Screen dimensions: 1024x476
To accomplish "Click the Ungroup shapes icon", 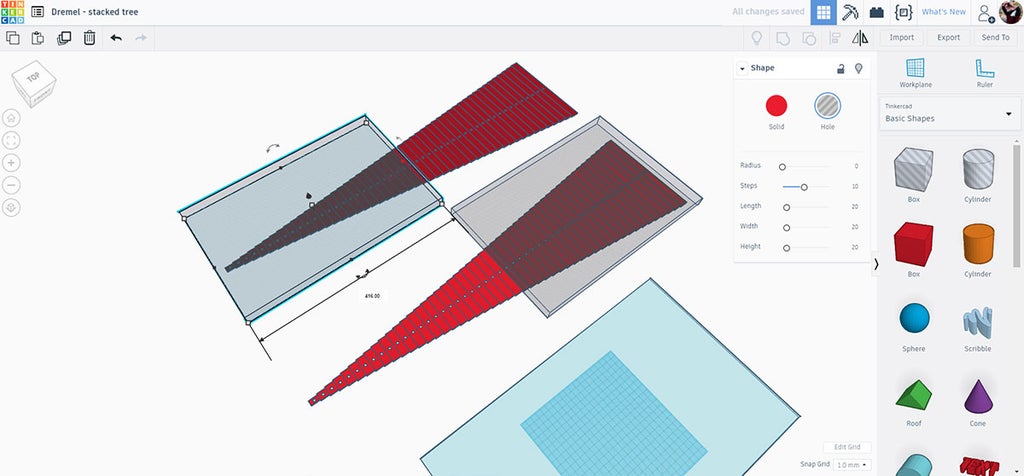I will pyautogui.click(x=809, y=38).
